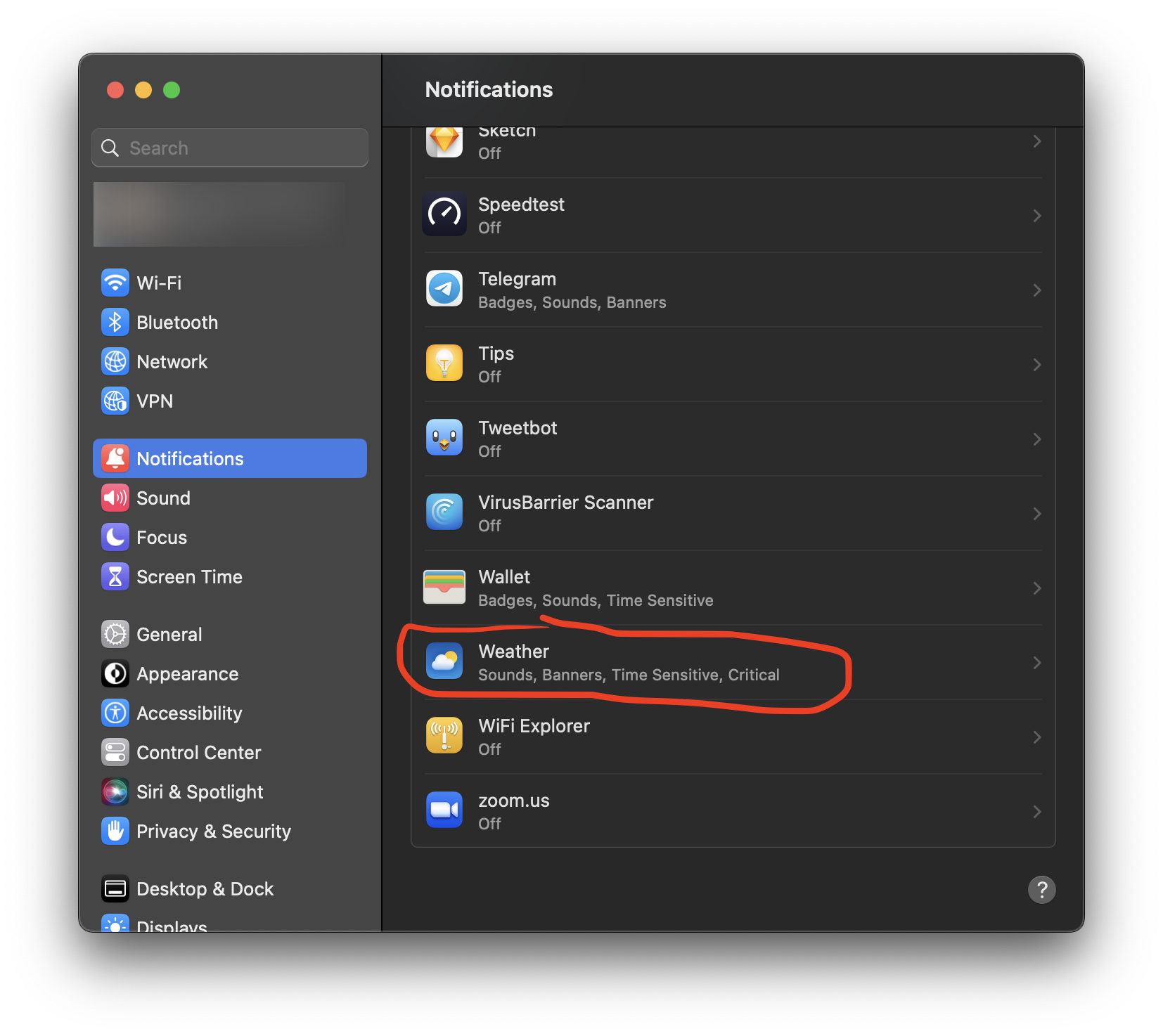Click the Weather app icon
The image size is (1163, 1036).
click(x=444, y=661)
